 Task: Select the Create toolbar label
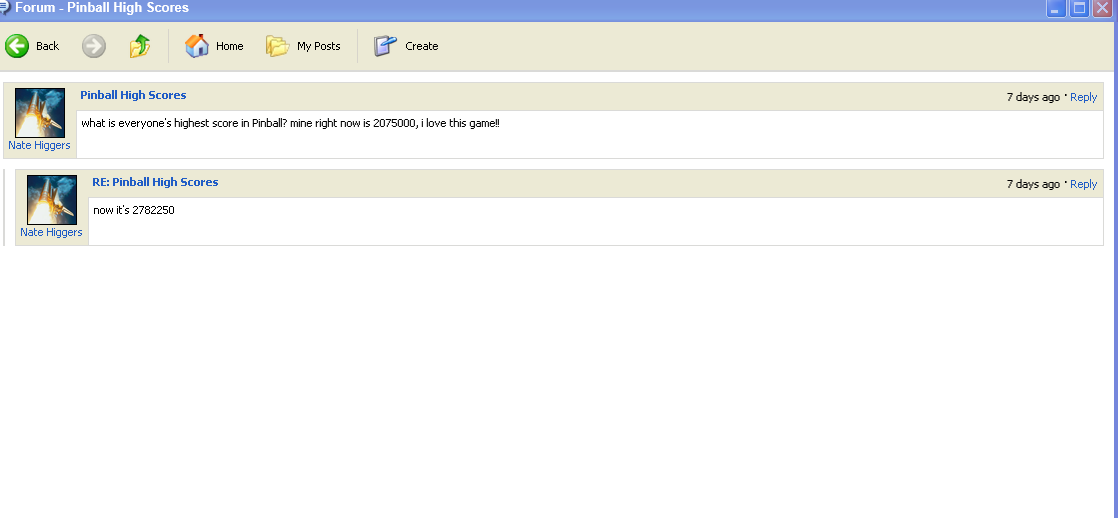(x=421, y=46)
